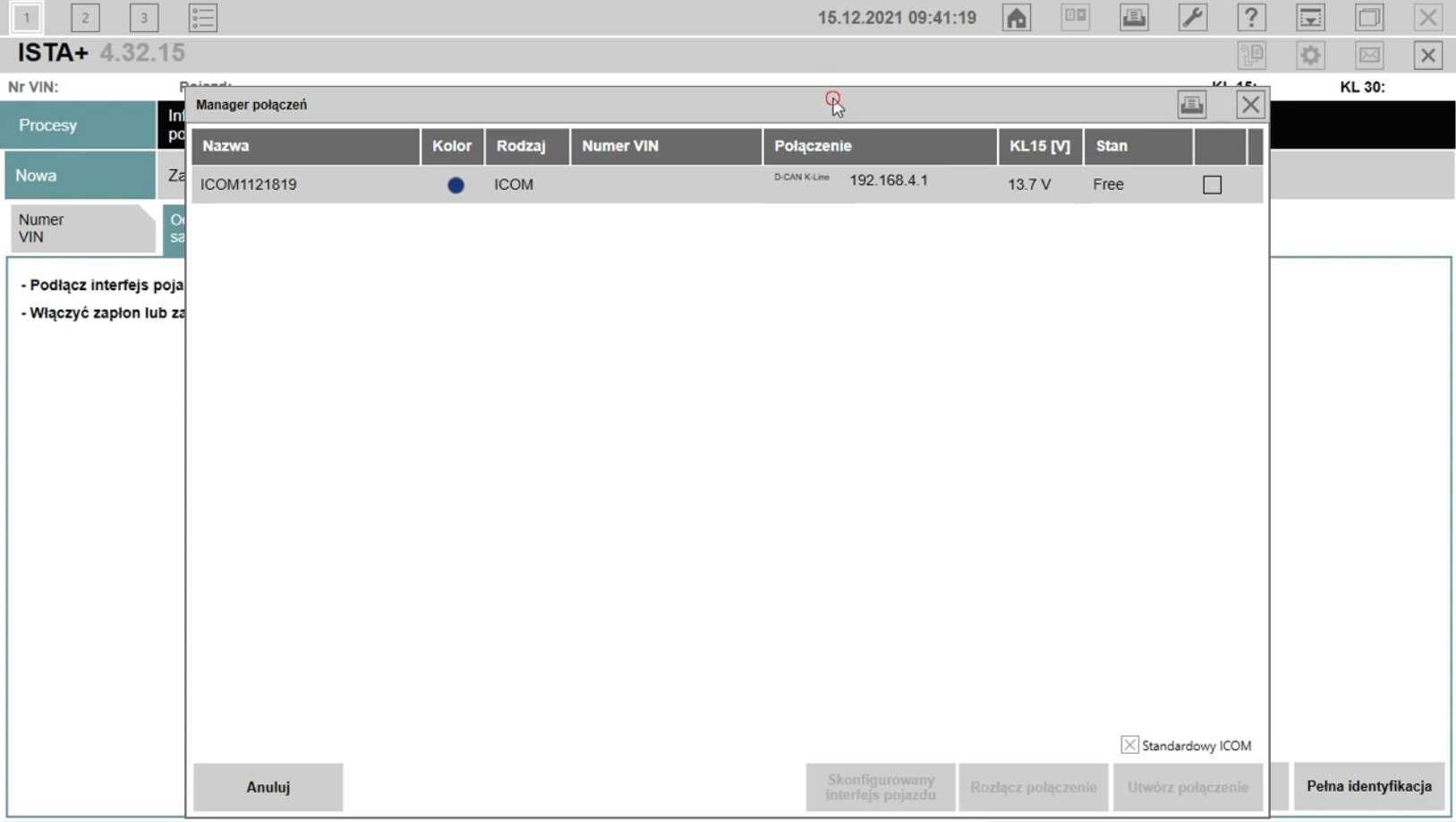Viewport: 1456px width, 822px height.
Task: Click the Anuluj button
Action: (268, 787)
